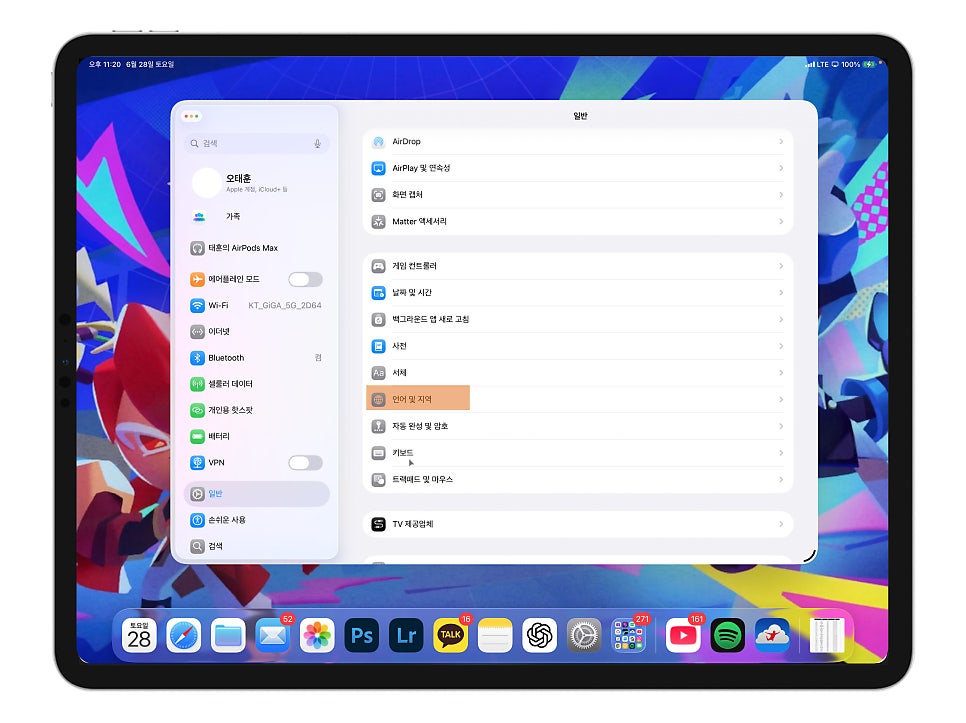
Task: Click the 이더넷 sidebar icon
Action: 197,332
